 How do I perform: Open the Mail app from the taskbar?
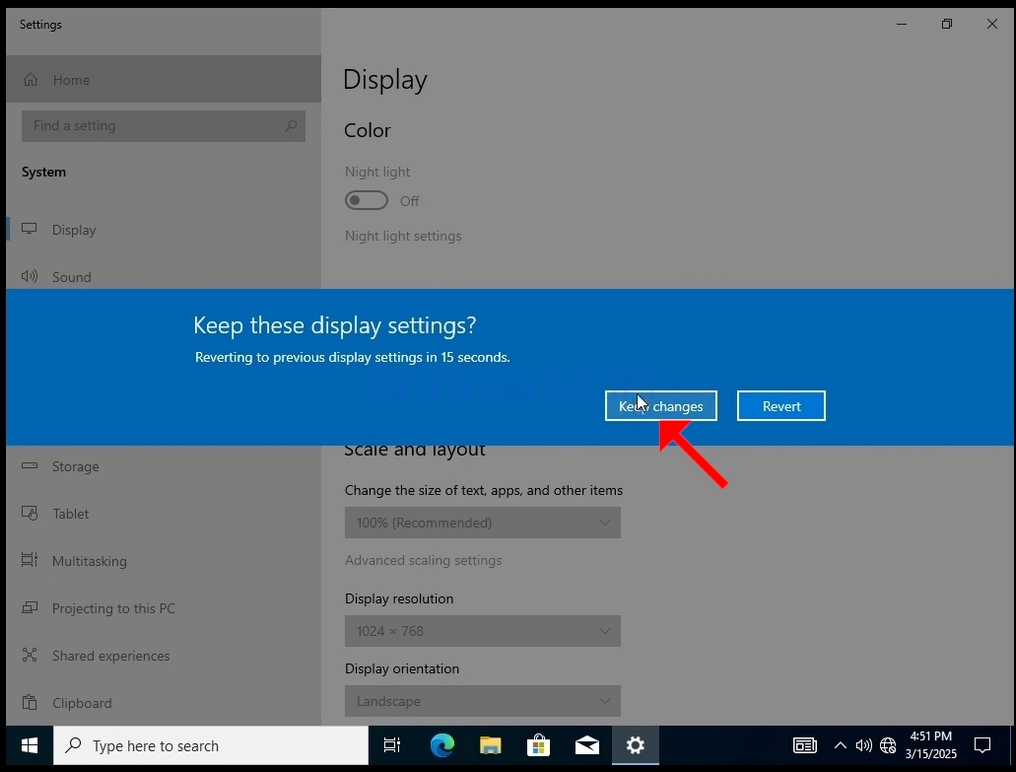587,745
